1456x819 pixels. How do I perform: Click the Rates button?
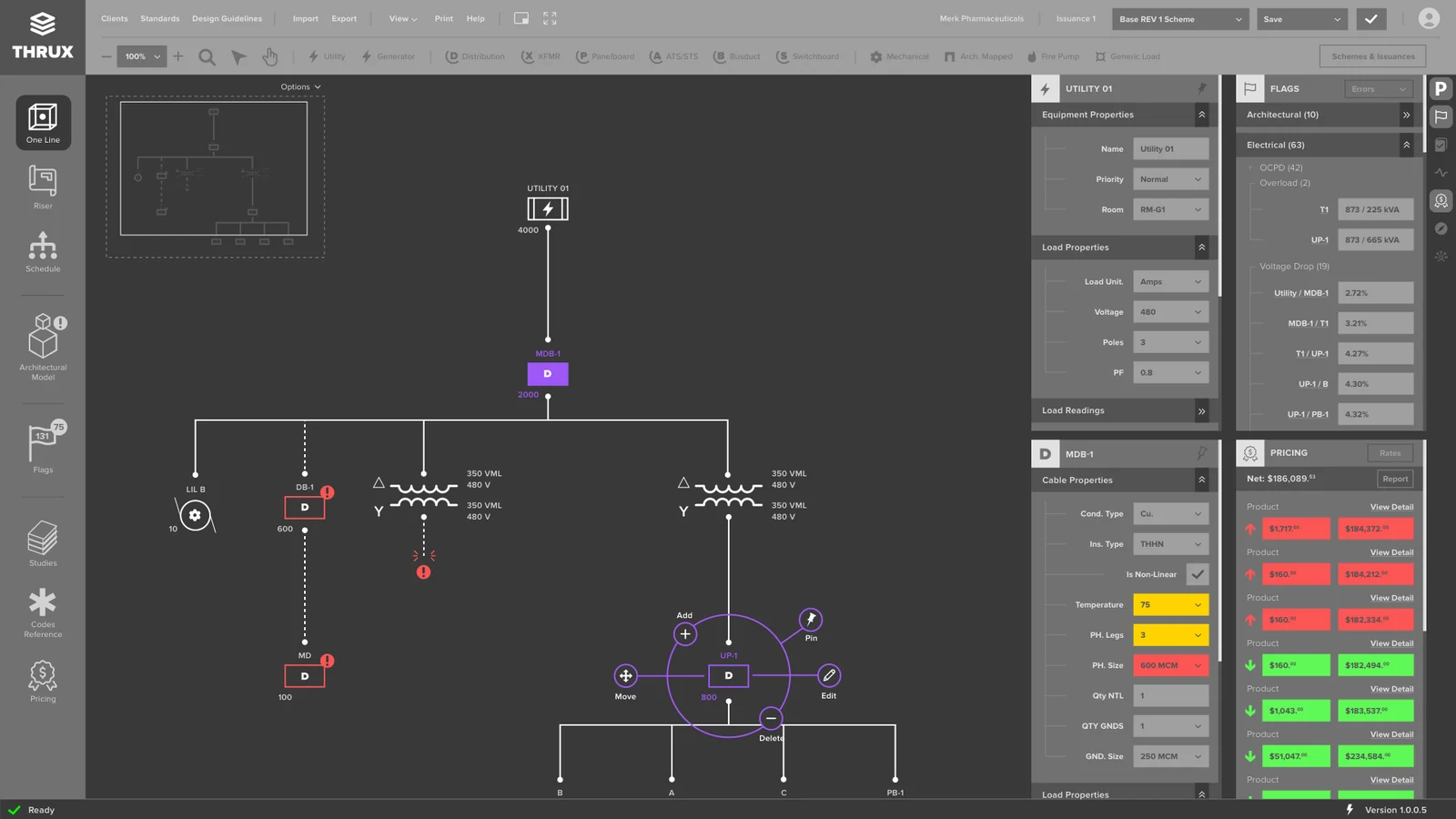(1390, 453)
